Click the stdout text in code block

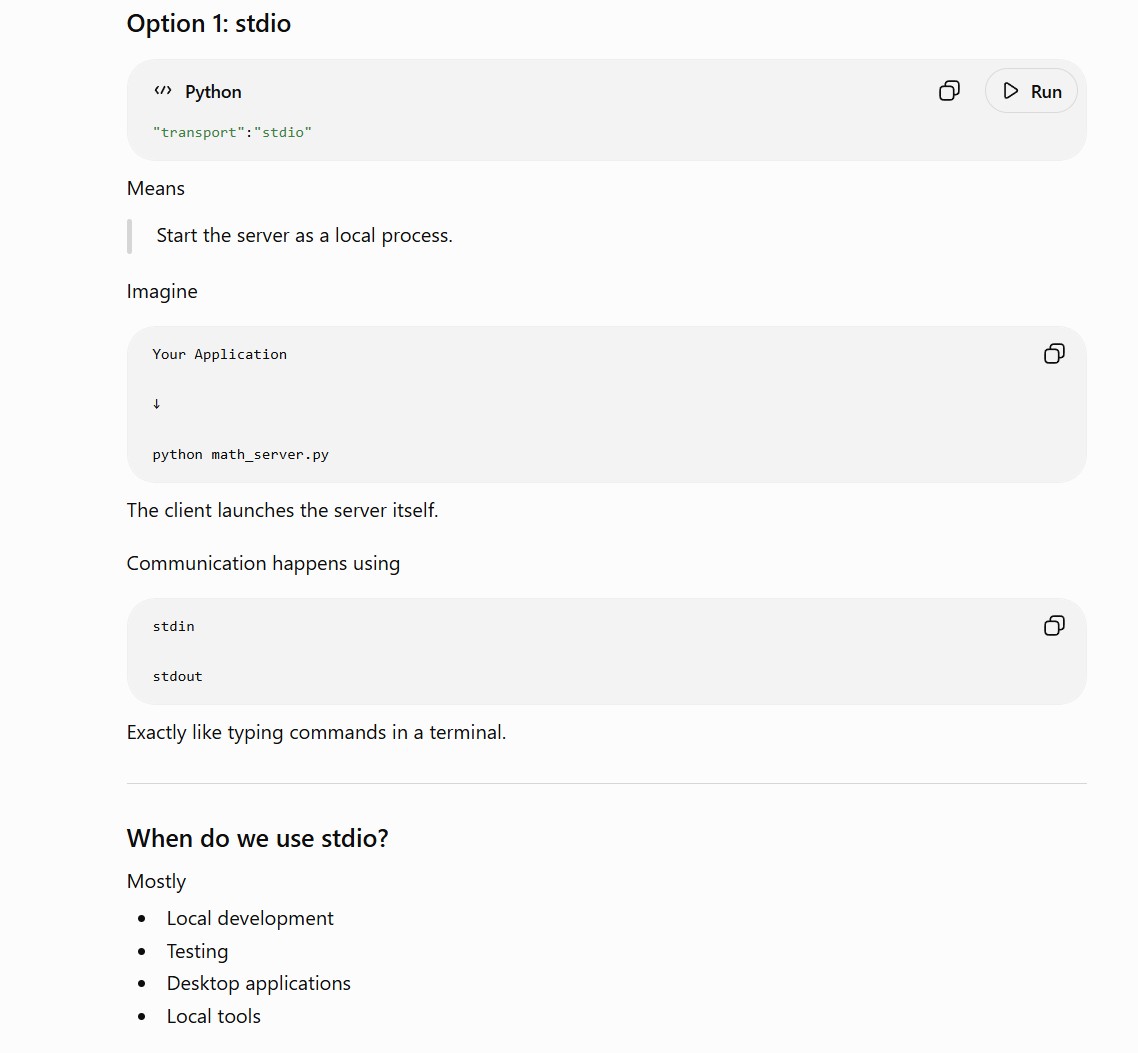coord(177,676)
